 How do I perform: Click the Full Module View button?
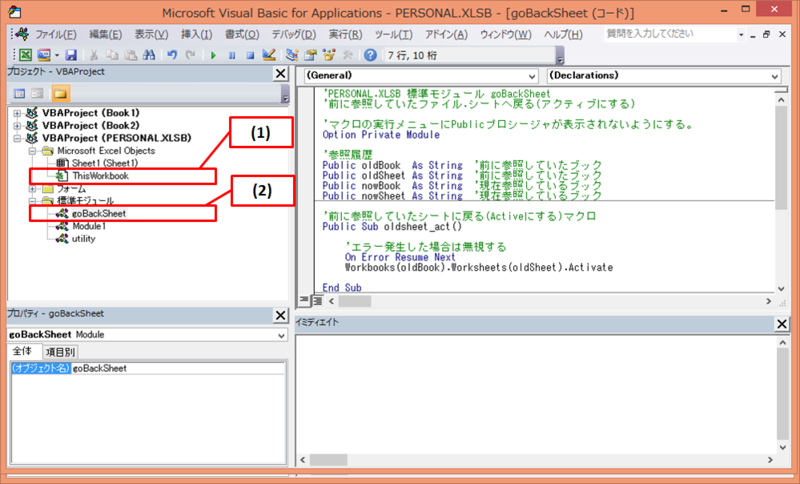(x=317, y=300)
